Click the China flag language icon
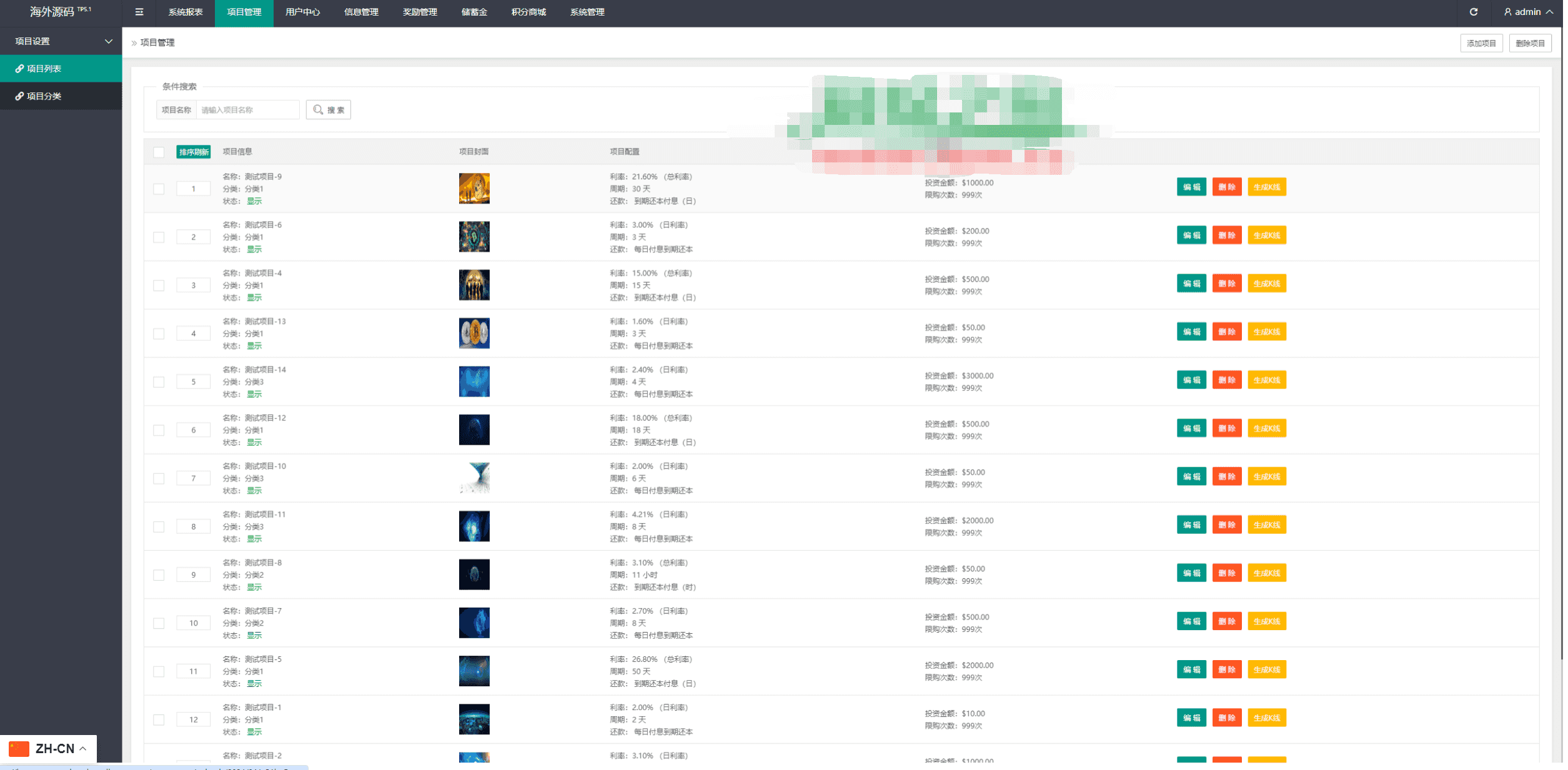Image resolution: width=1568 pixels, height=770 pixels. pos(19,750)
